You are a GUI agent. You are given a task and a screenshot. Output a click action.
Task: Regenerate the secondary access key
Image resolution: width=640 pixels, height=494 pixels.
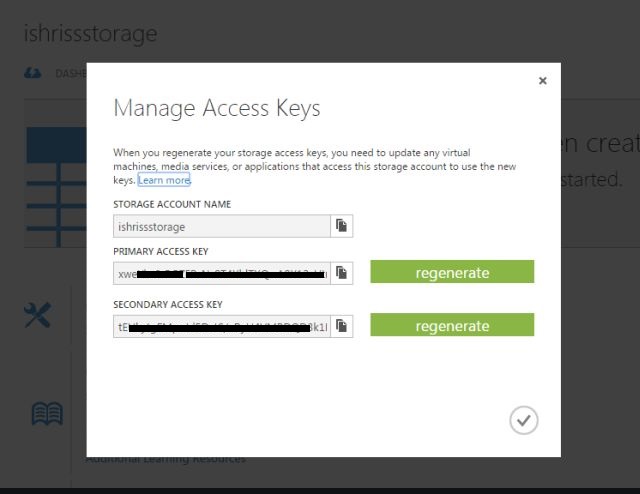click(452, 326)
